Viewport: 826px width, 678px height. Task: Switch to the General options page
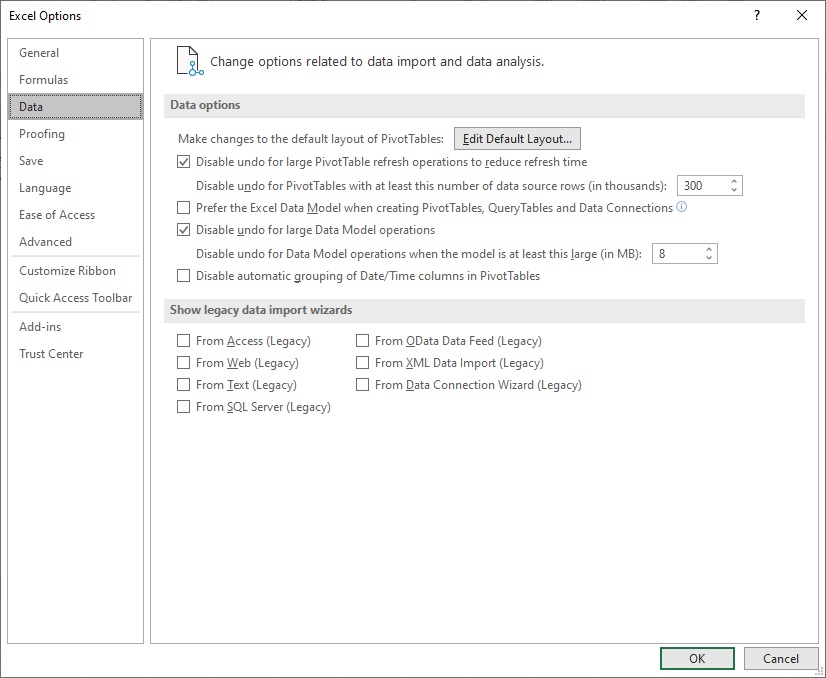[x=40, y=52]
